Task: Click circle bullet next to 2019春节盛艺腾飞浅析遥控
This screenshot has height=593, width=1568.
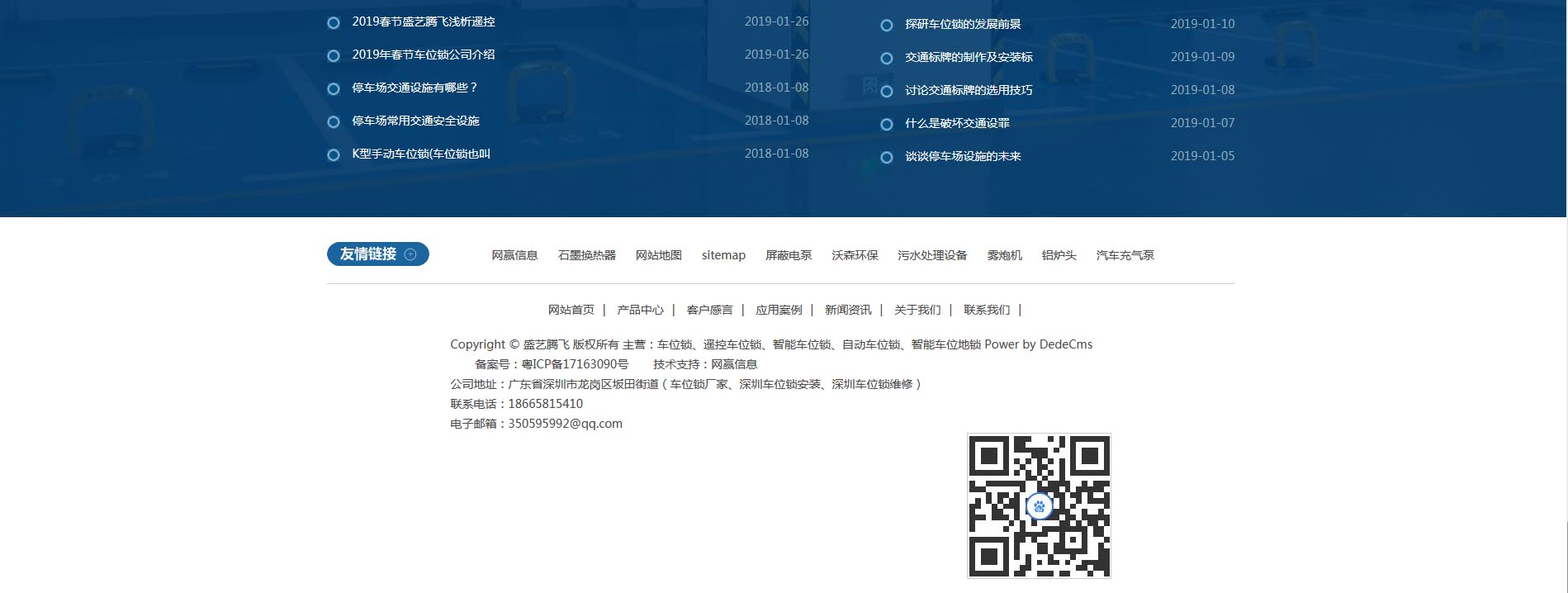Action: click(334, 23)
